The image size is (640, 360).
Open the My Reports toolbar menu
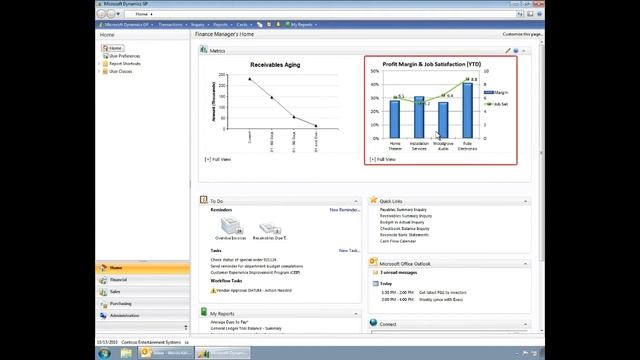click(301, 24)
